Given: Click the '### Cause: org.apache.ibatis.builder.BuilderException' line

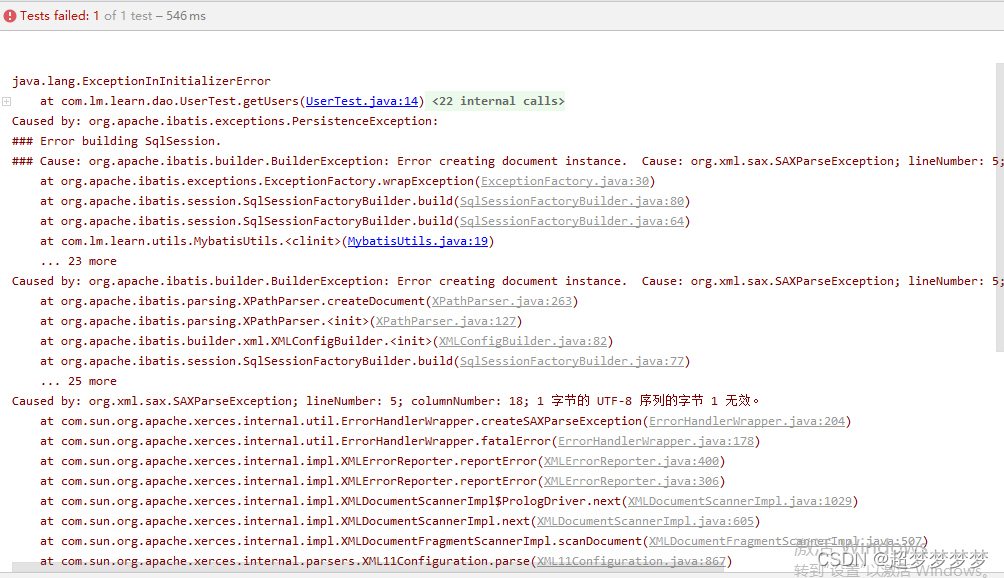Looking at the screenshot, I should [506, 161].
